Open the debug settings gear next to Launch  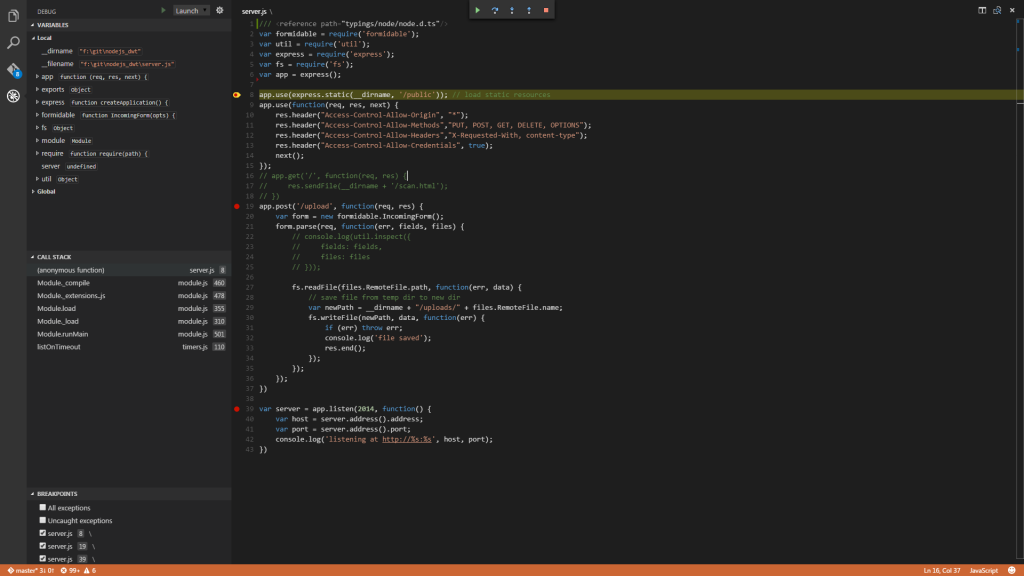tap(219, 10)
